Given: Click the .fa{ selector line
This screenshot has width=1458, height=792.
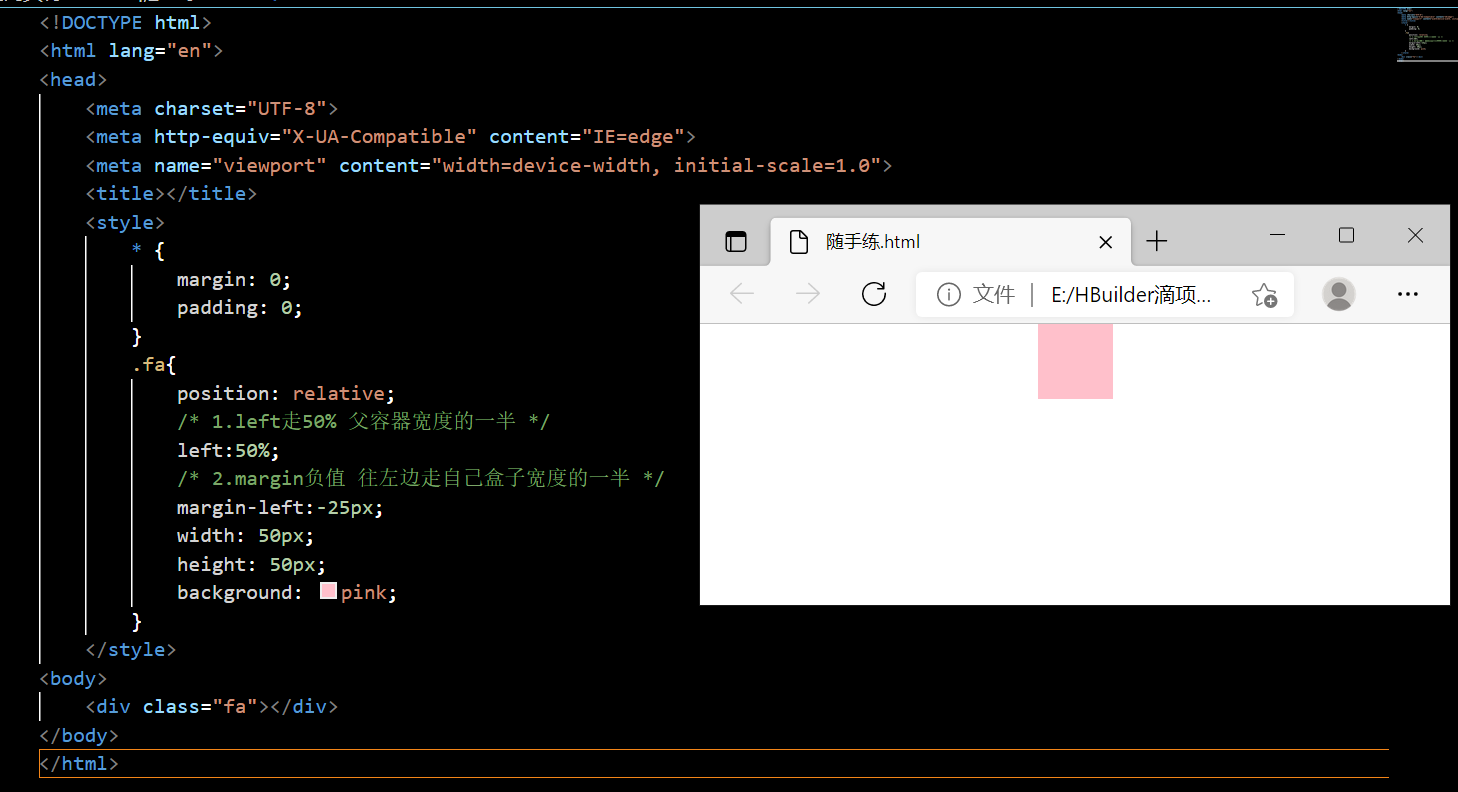Looking at the screenshot, I should click(154, 364).
